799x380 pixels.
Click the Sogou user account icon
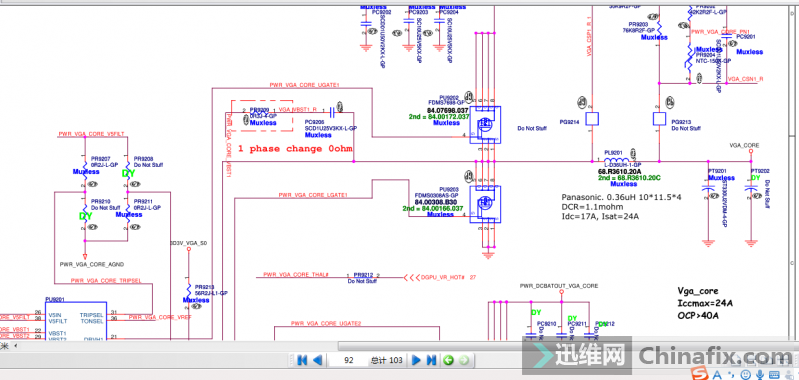[x=789, y=375]
